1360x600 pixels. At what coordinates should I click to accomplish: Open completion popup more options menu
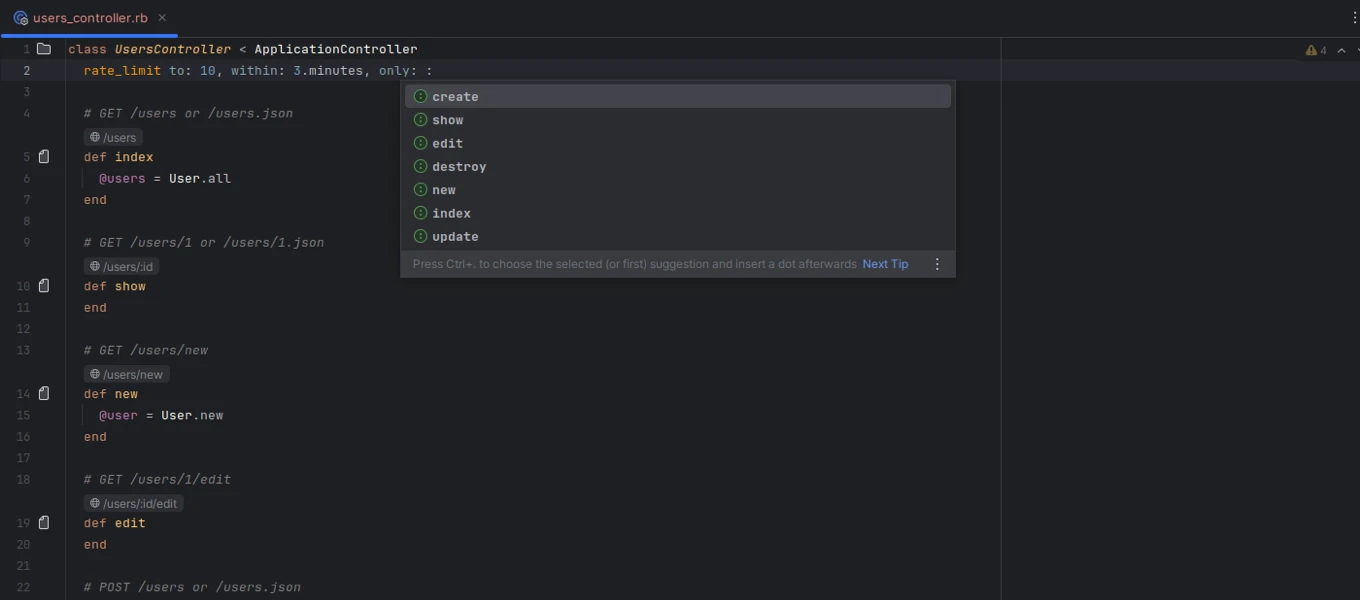point(937,264)
